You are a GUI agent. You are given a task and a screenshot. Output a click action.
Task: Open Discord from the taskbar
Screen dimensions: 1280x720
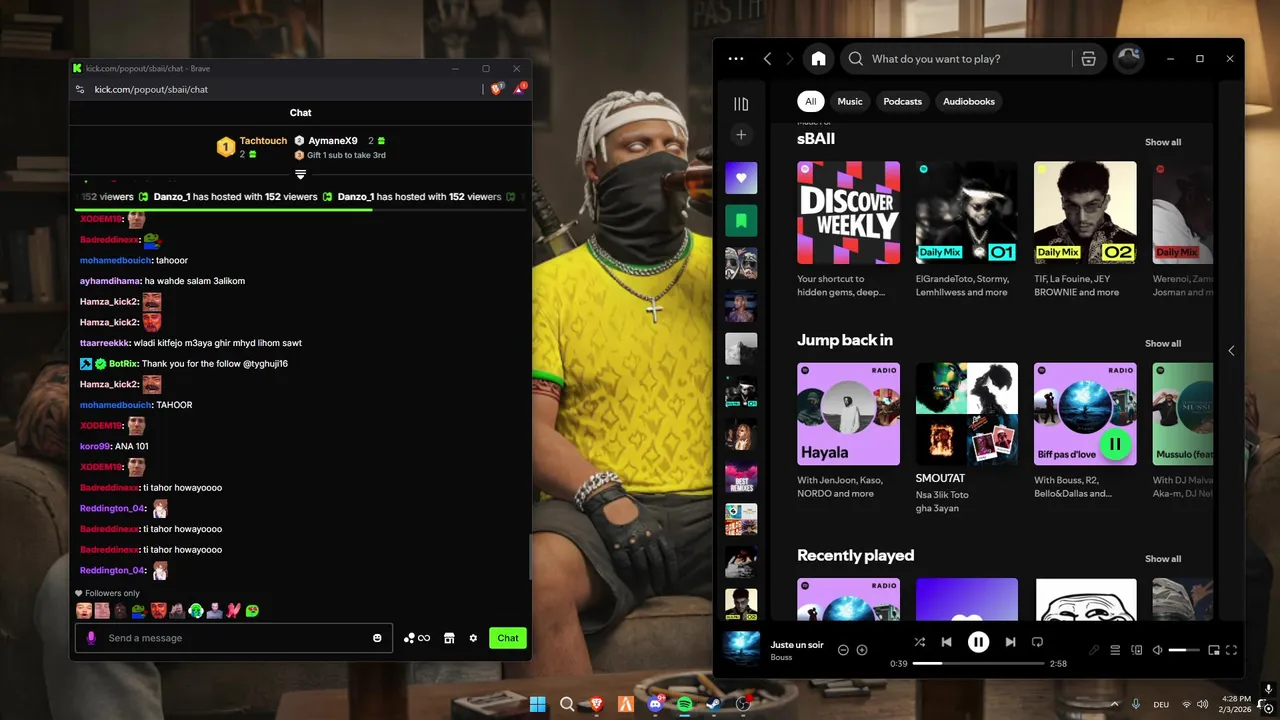click(x=656, y=704)
